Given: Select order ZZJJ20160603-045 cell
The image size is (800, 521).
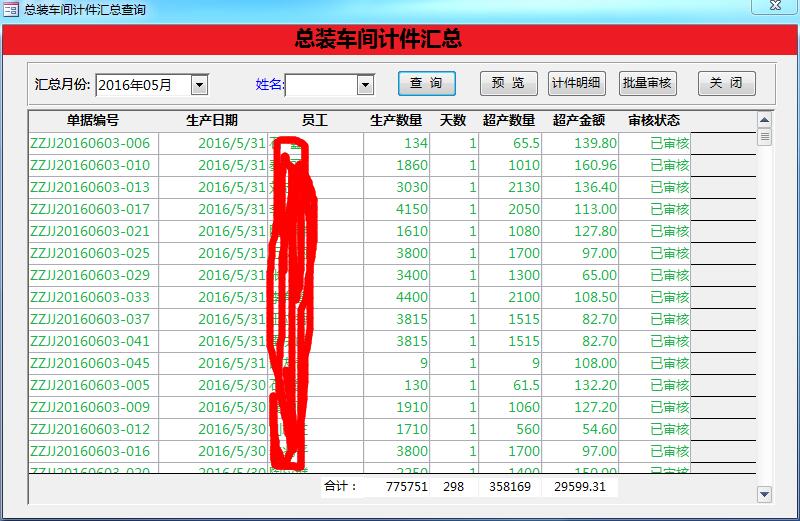Looking at the screenshot, I should (x=92, y=363).
